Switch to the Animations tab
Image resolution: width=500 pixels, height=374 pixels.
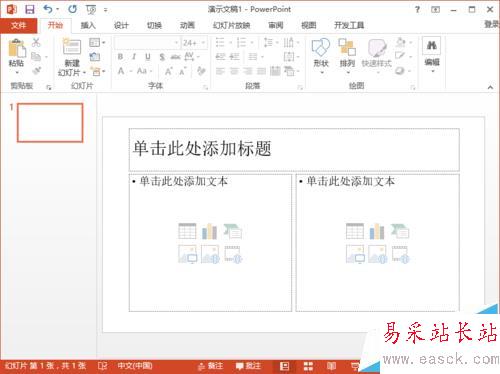(x=187, y=25)
